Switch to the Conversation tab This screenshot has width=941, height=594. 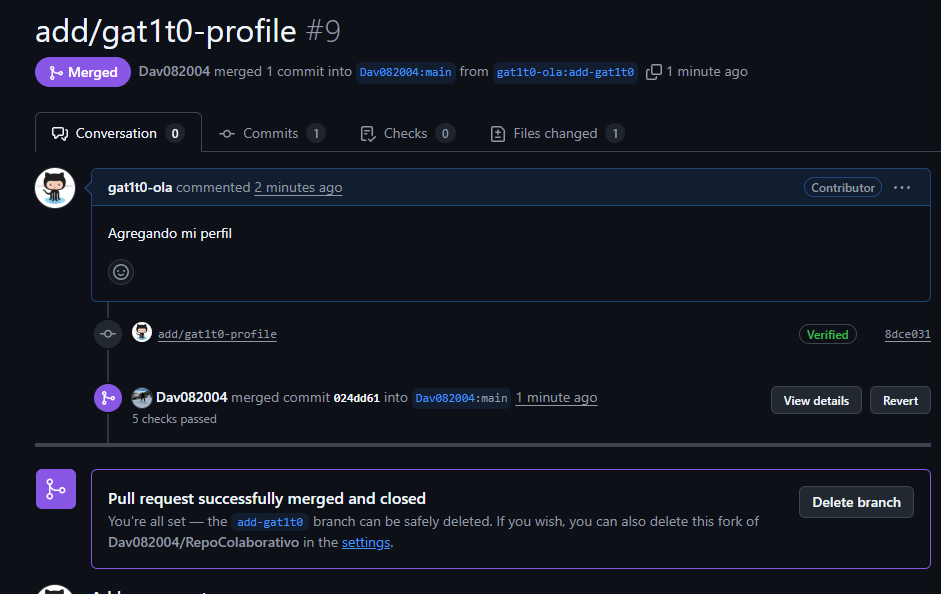pyautogui.click(x=118, y=133)
